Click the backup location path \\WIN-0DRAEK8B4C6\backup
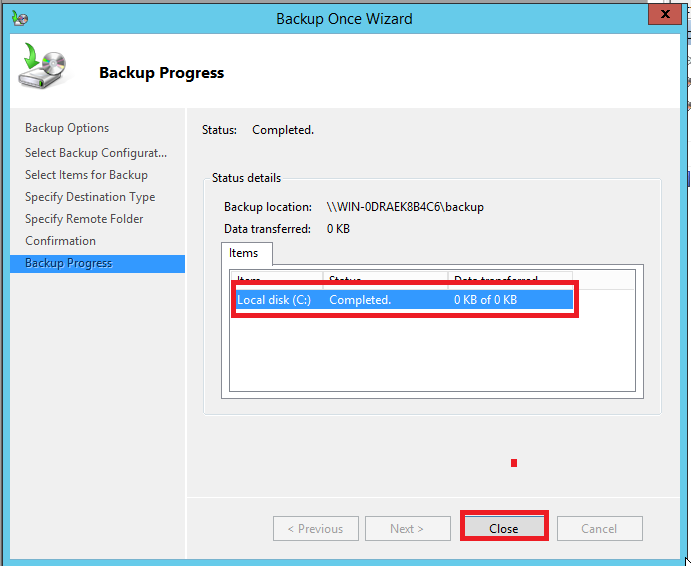691x566 pixels. pyautogui.click(x=405, y=207)
